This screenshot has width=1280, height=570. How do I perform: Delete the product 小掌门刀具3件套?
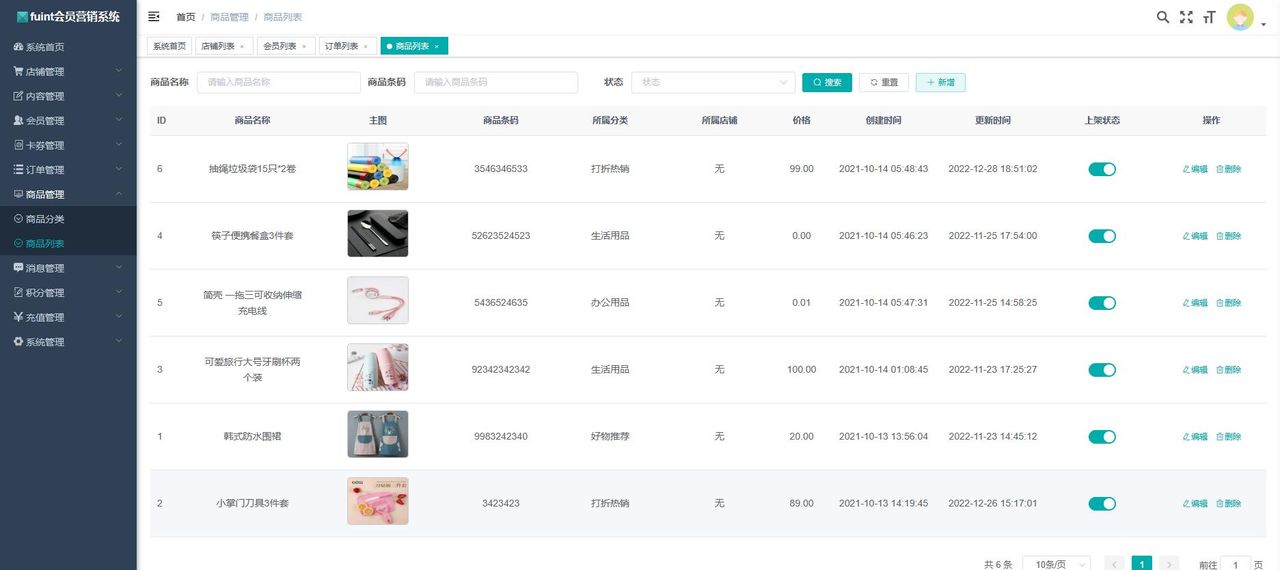click(x=1228, y=504)
